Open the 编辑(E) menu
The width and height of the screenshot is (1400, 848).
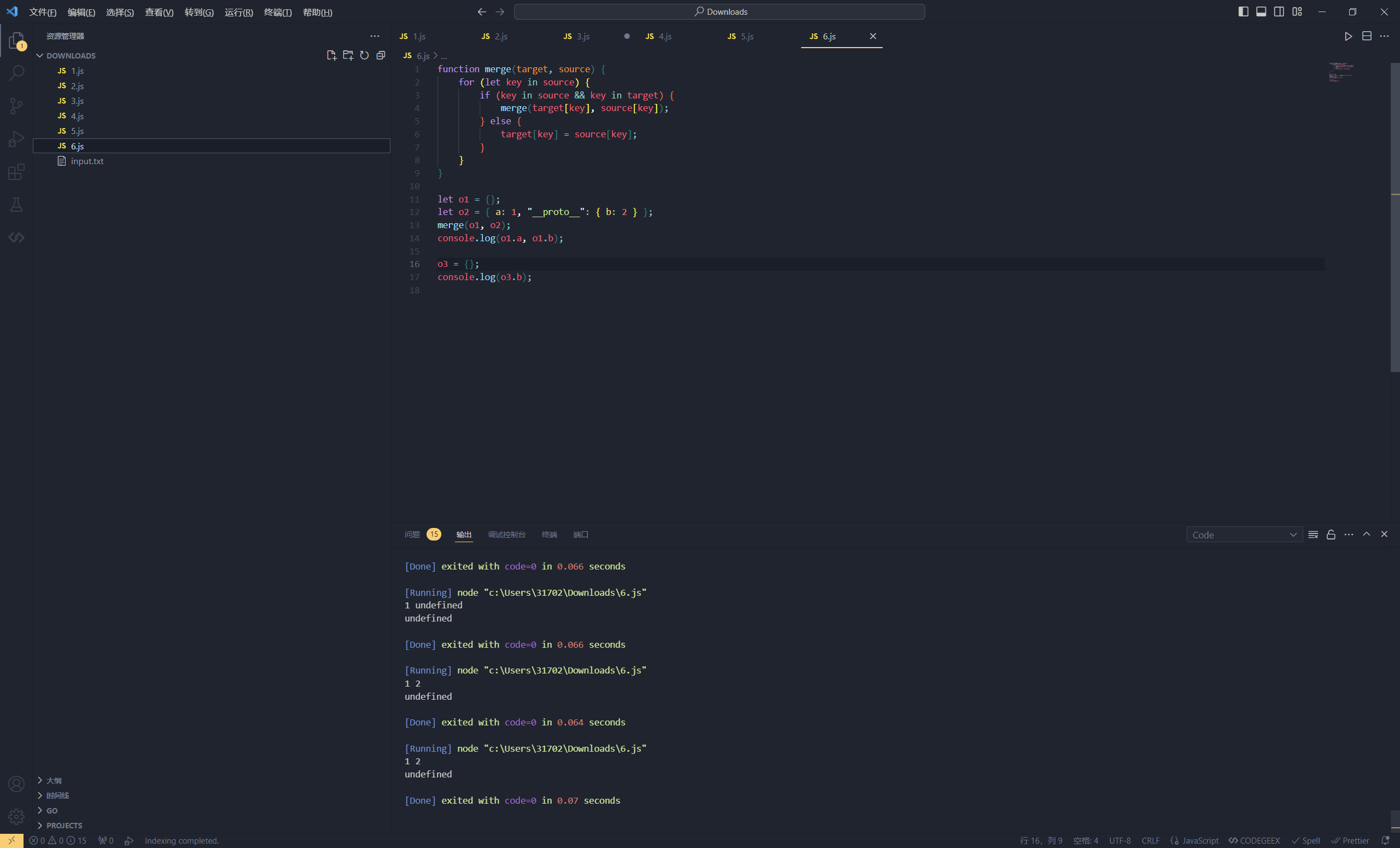pos(81,12)
